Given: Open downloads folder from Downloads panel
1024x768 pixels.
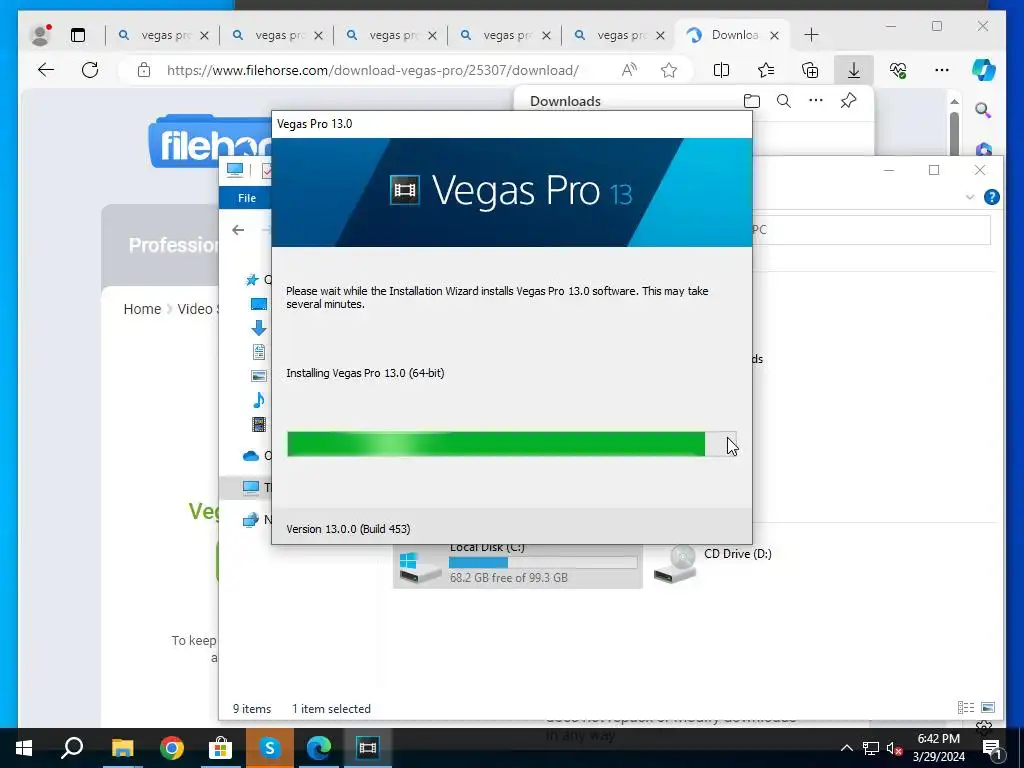Looking at the screenshot, I should click(752, 101).
